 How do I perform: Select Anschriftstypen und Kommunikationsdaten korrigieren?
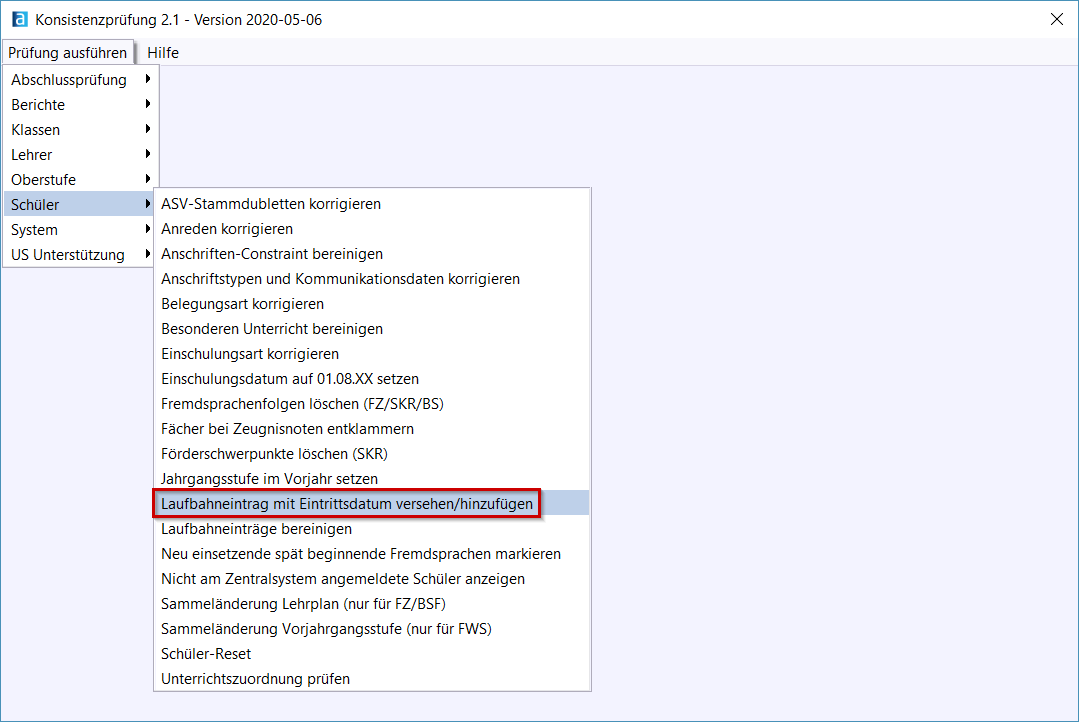click(372, 279)
